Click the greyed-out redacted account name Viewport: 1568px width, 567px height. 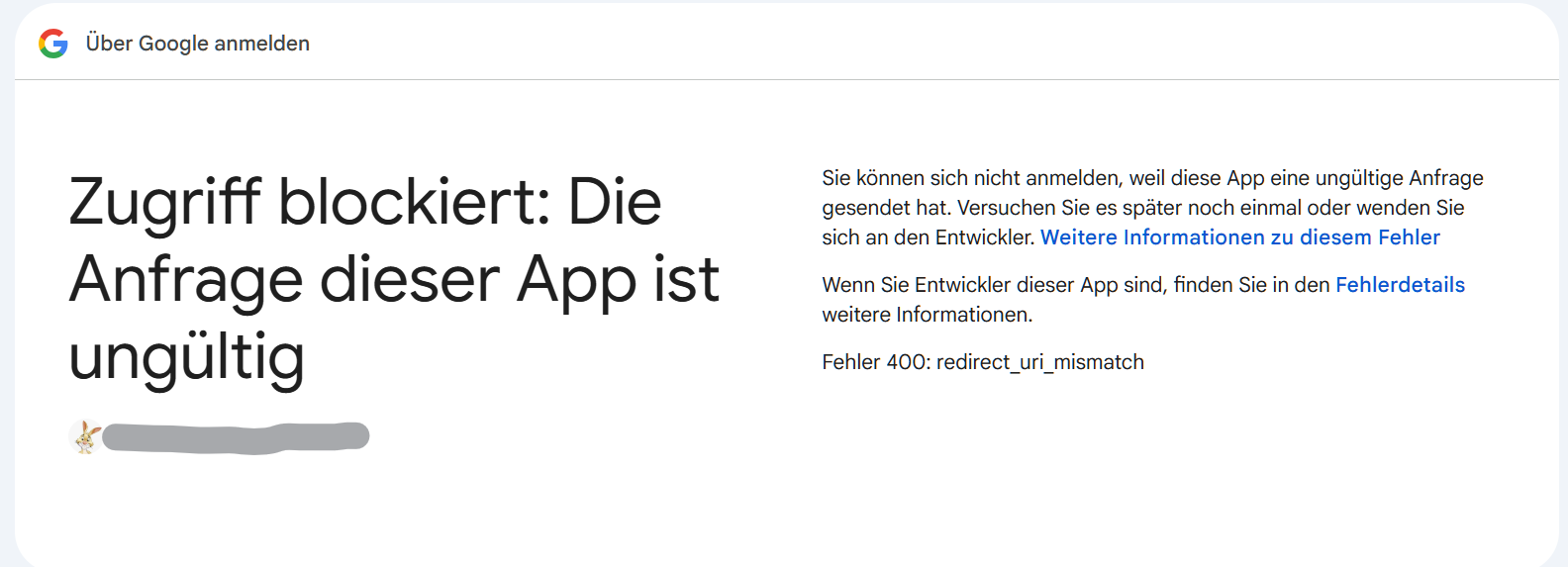(x=236, y=436)
